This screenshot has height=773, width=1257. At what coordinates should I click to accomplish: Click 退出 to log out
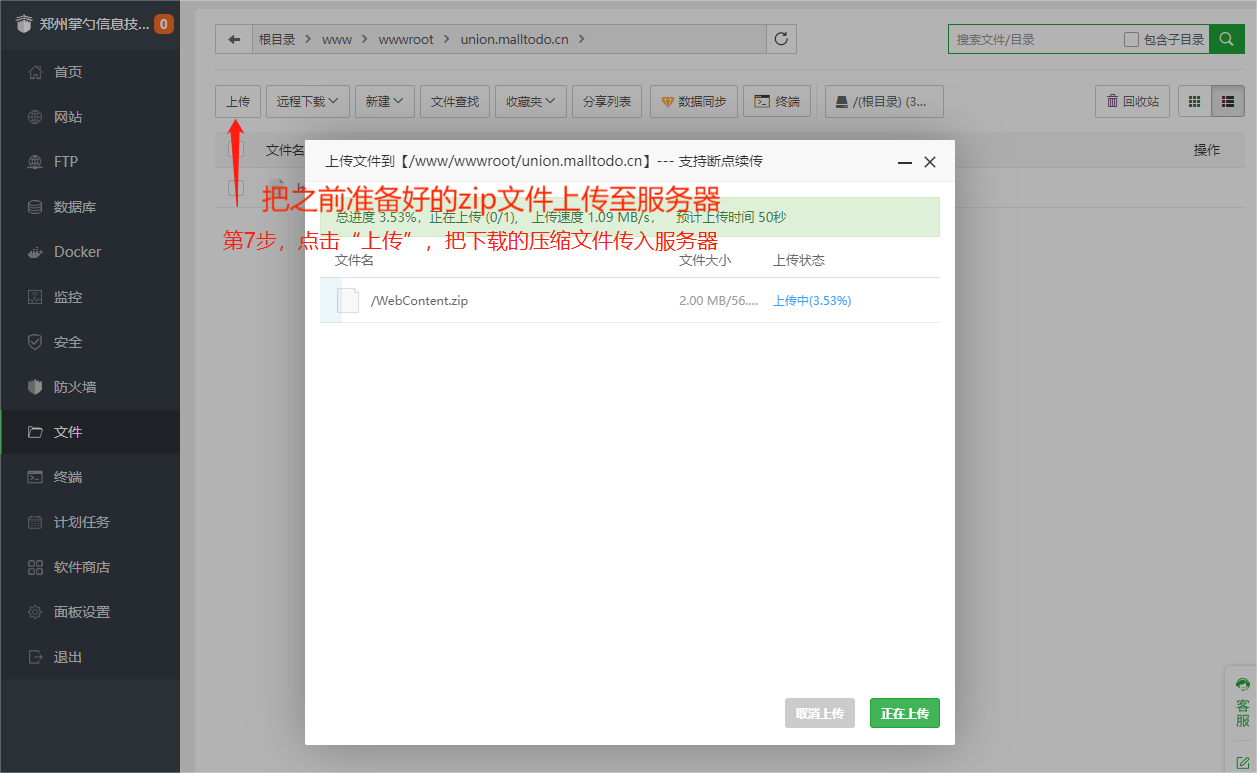click(x=90, y=657)
